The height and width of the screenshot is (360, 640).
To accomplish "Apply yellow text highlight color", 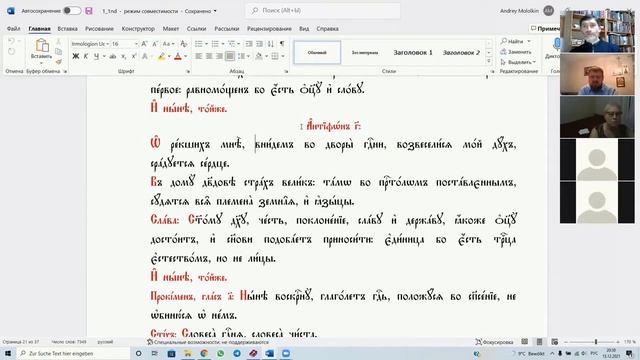I will (x=162, y=56).
